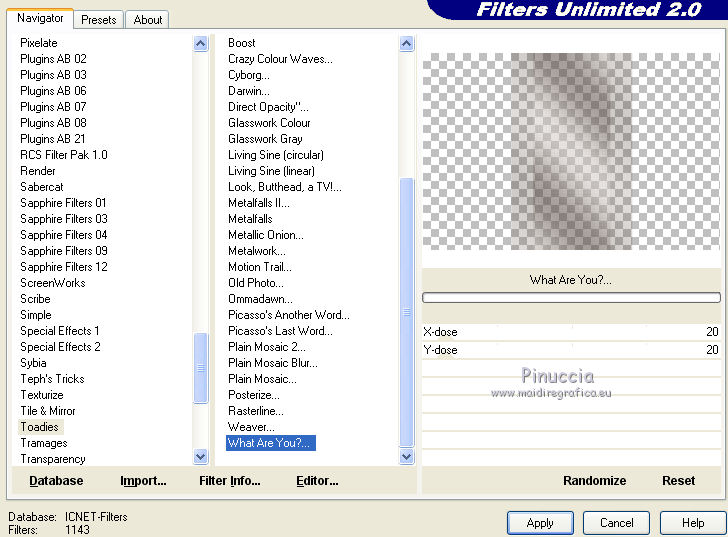The height and width of the screenshot is (537, 728).
Task: Select Plugins AB 02 category
Action: coord(53,59)
